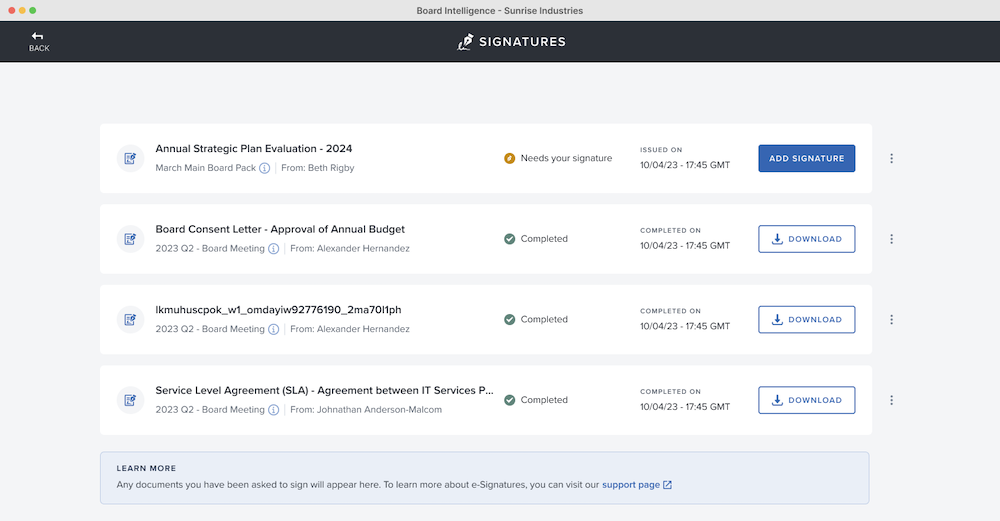The height and width of the screenshot is (521, 1000).
Task: Click the Learn More heading
Action: coord(146,468)
